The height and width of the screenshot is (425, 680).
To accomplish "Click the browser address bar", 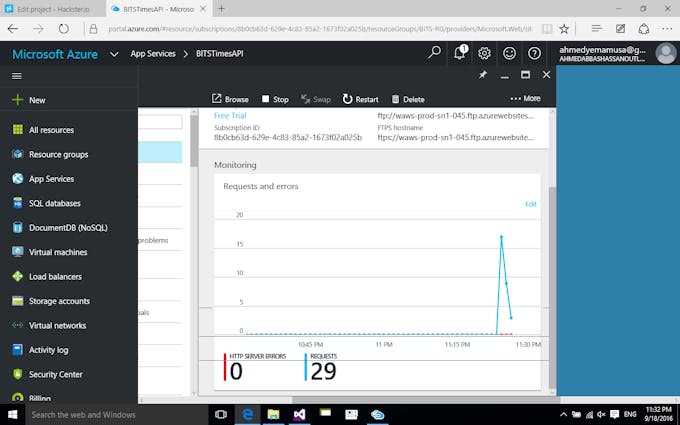I will (320, 29).
